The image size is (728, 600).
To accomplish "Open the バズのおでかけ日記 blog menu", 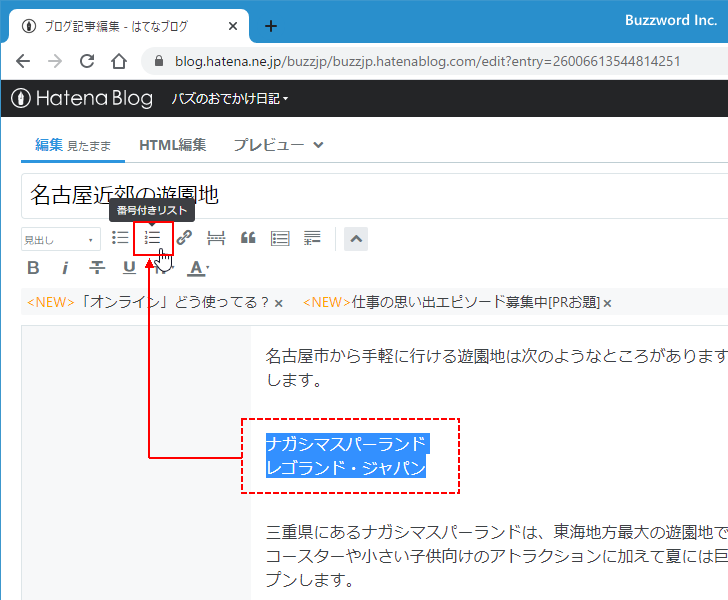I will [230, 98].
